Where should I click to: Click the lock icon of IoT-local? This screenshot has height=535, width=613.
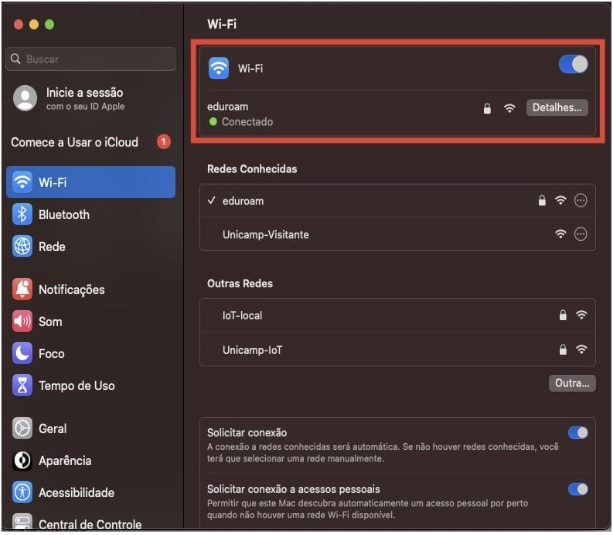[563, 315]
